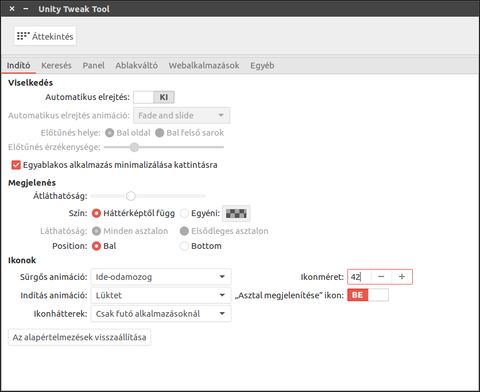Open the Egyéni custom color swatch
This screenshot has height=392, width=480.
[x=236, y=213]
